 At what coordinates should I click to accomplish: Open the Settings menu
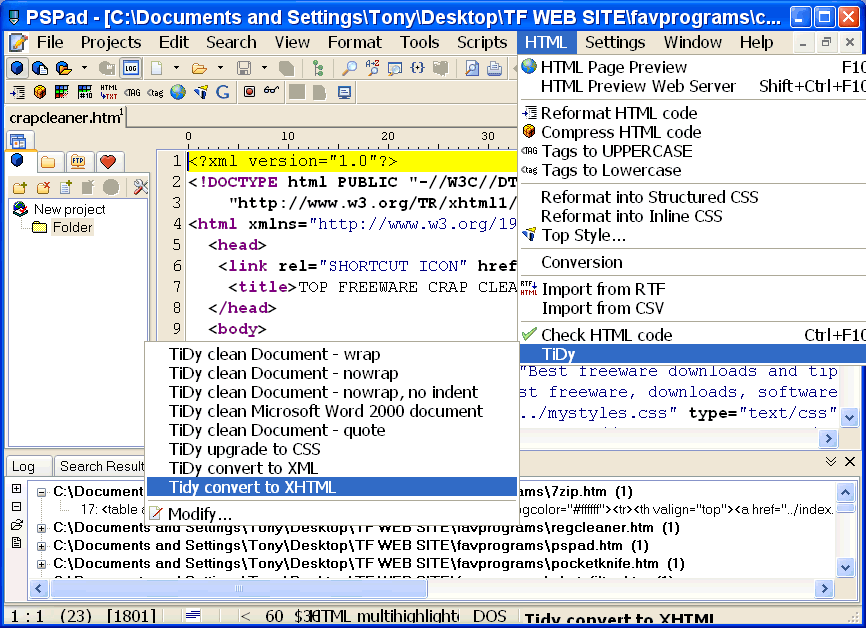coord(615,43)
